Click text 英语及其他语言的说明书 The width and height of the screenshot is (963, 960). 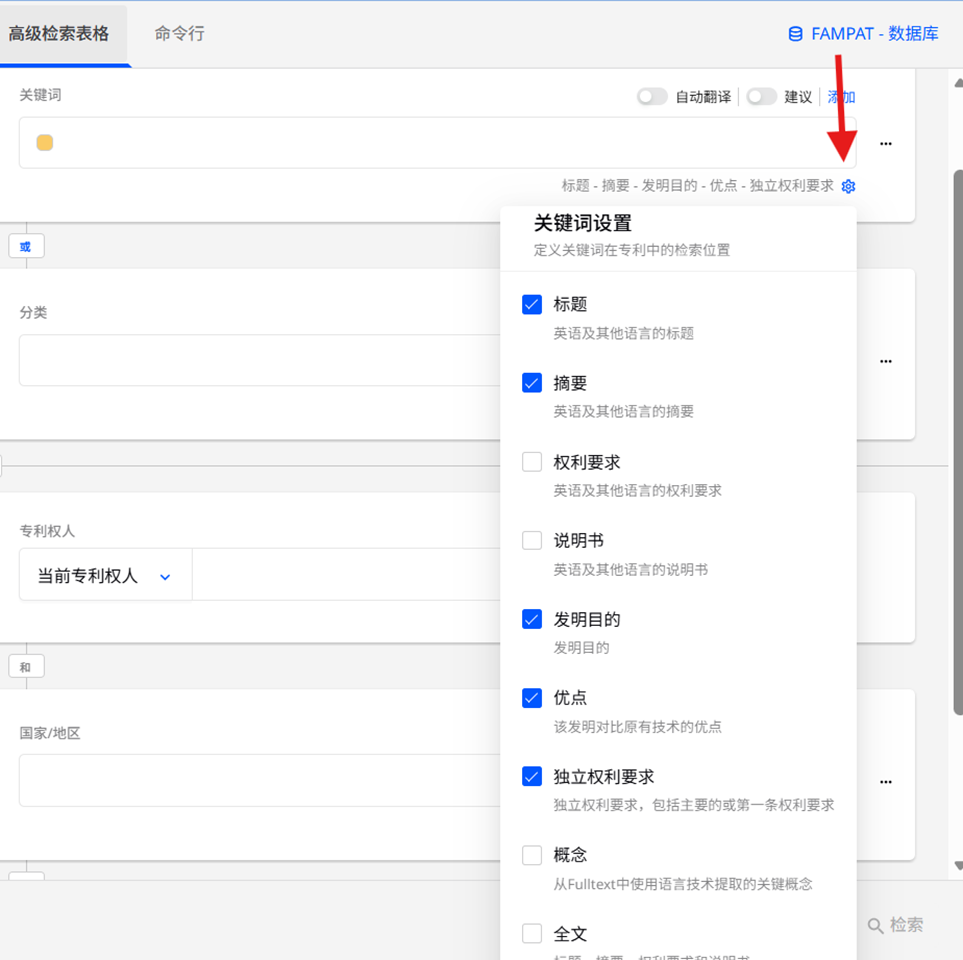(x=630, y=569)
